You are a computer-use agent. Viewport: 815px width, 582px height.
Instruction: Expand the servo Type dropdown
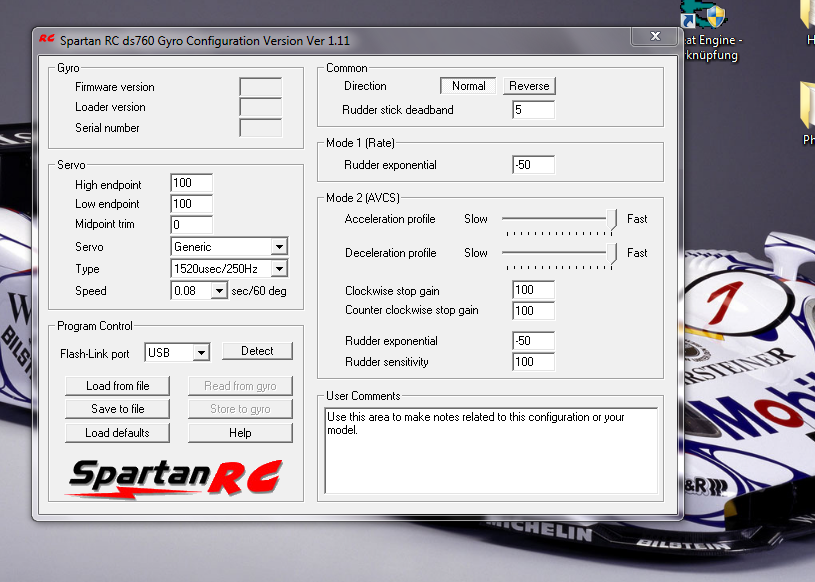coord(279,269)
